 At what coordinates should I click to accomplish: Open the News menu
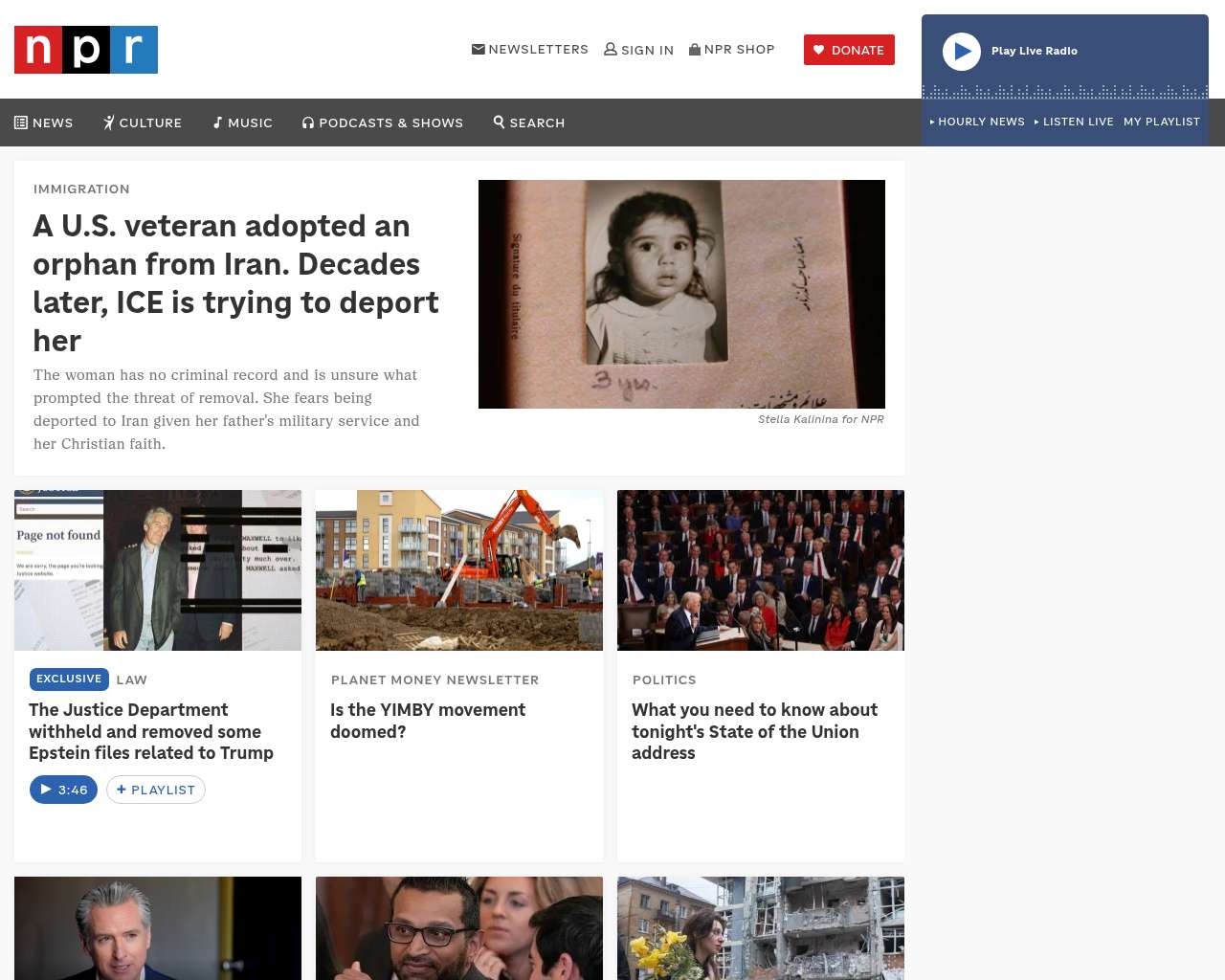coord(44,122)
